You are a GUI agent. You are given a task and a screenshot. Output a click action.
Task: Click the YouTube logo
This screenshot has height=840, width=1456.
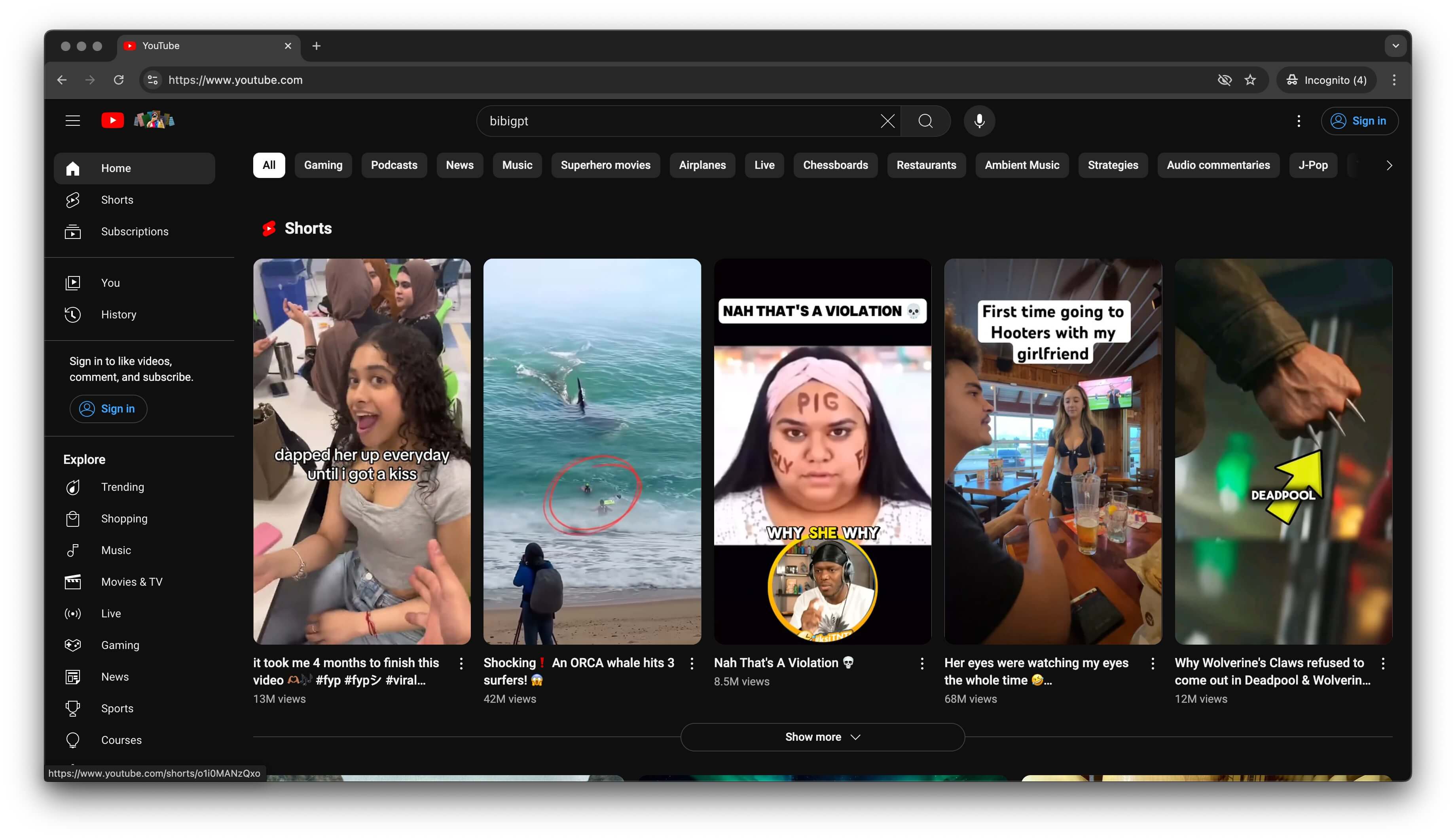[112, 120]
